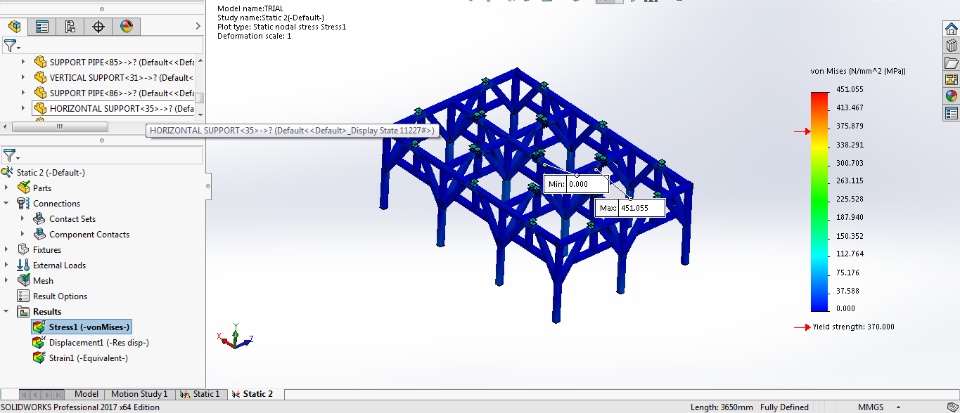Viewport: 960px width, 413px height.
Task: Click Length: 3650mm in status bar
Action: point(721,407)
